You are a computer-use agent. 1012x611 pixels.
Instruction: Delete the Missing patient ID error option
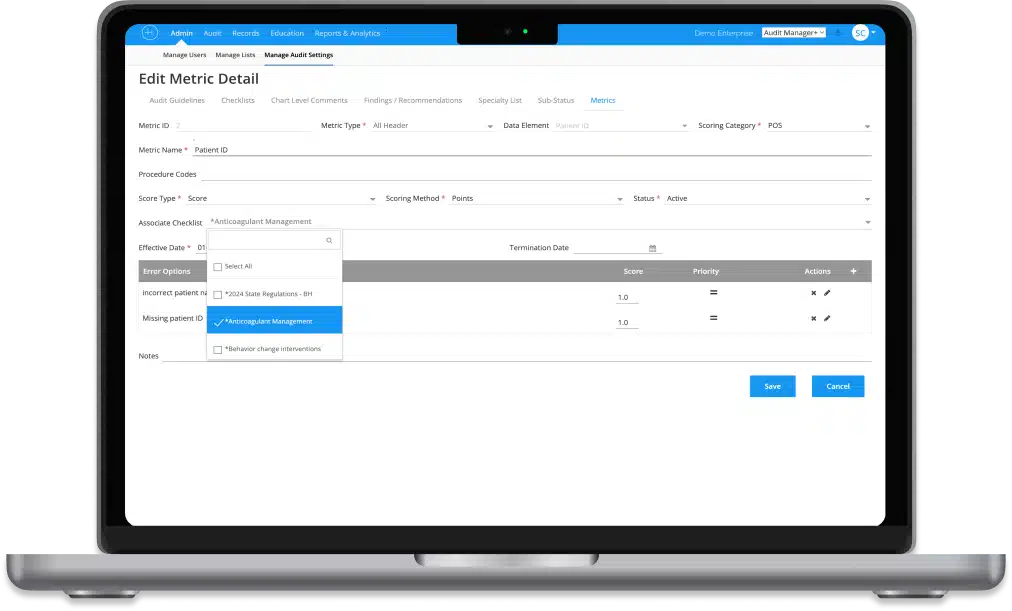pos(813,318)
